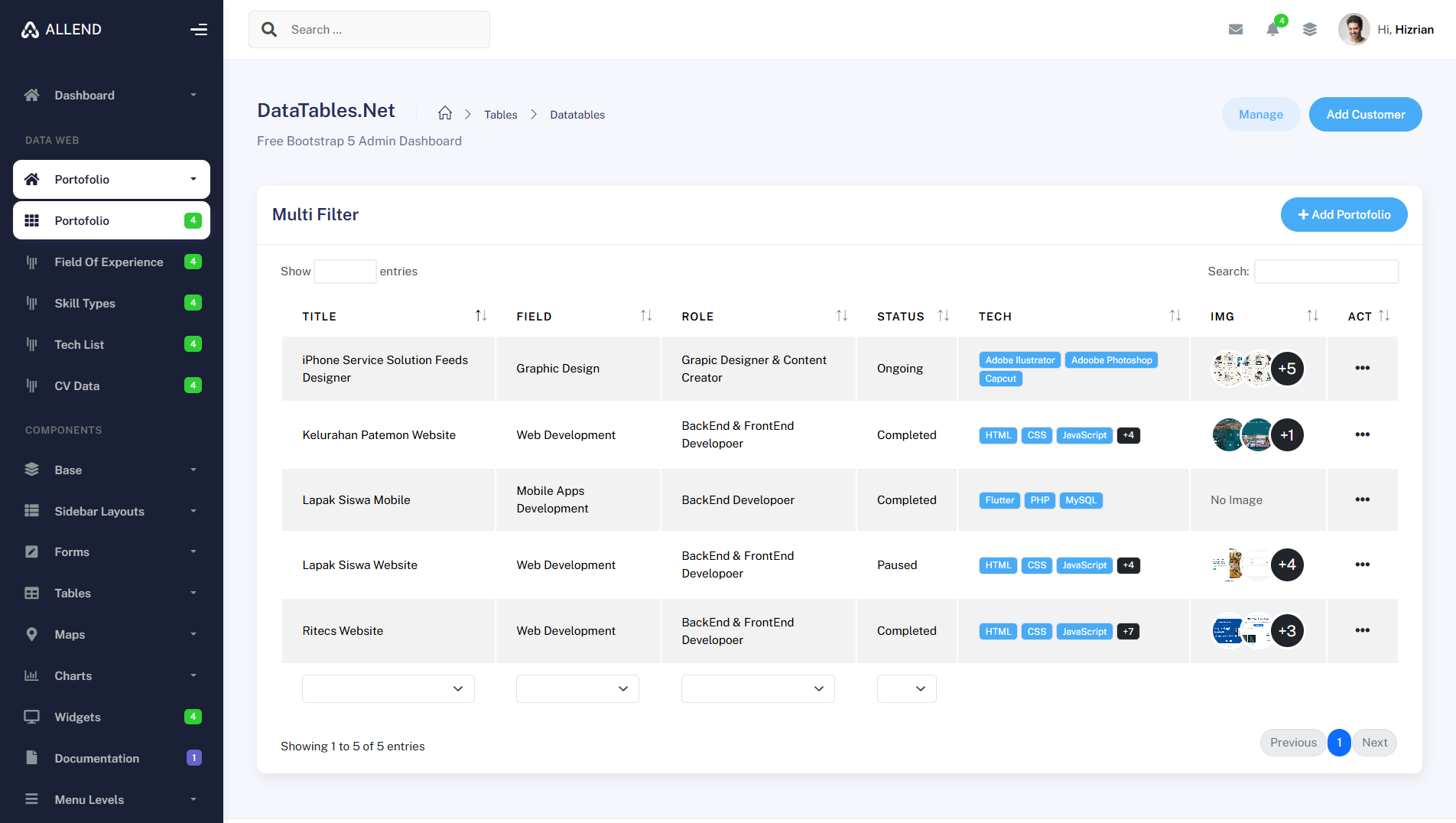This screenshot has width=1456, height=823.
Task: Sort the table by Status column
Action: [943, 316]
